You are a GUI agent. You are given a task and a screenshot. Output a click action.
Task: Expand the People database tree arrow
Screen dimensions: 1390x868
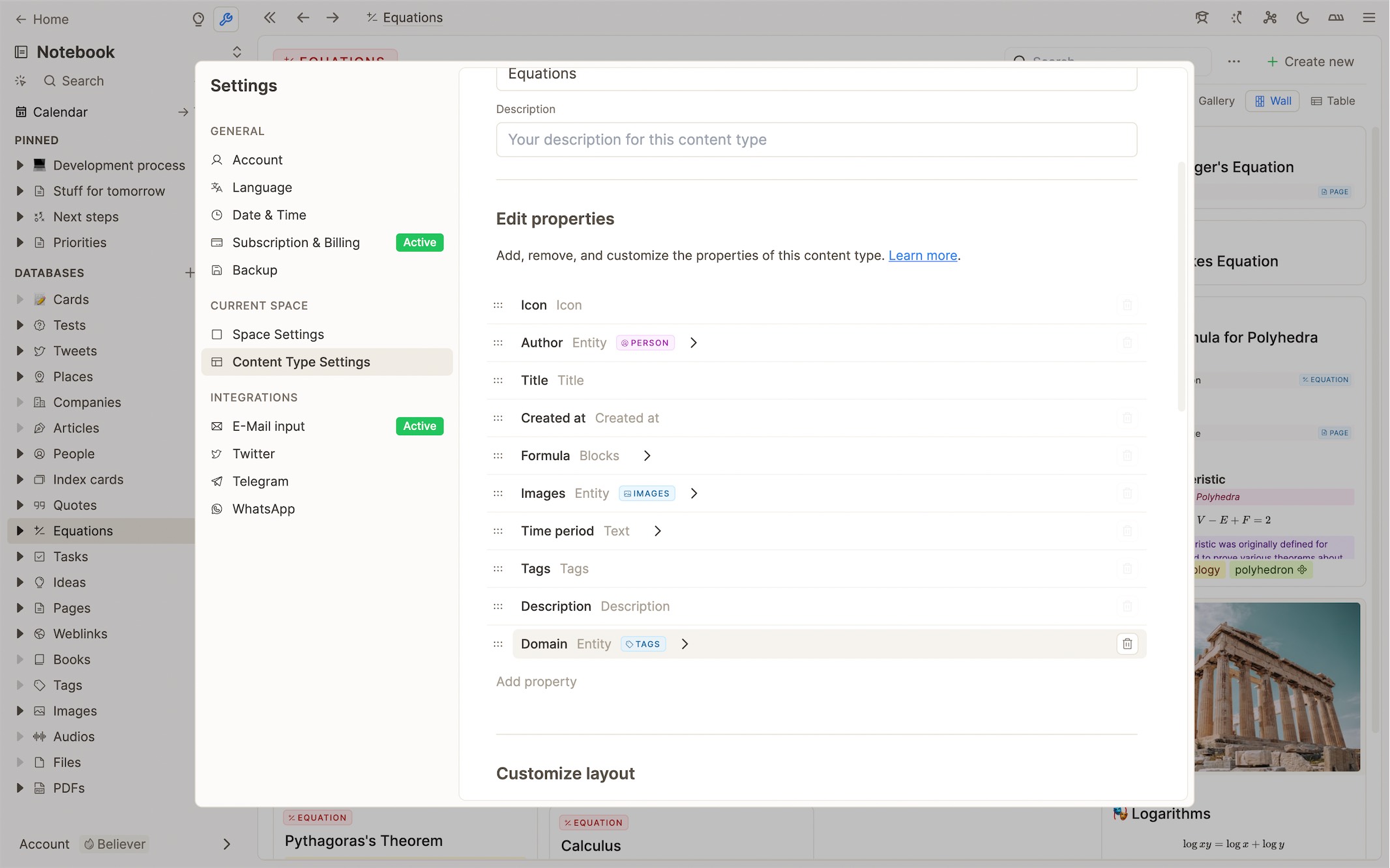pyautogui.click(x=20, y=454)
